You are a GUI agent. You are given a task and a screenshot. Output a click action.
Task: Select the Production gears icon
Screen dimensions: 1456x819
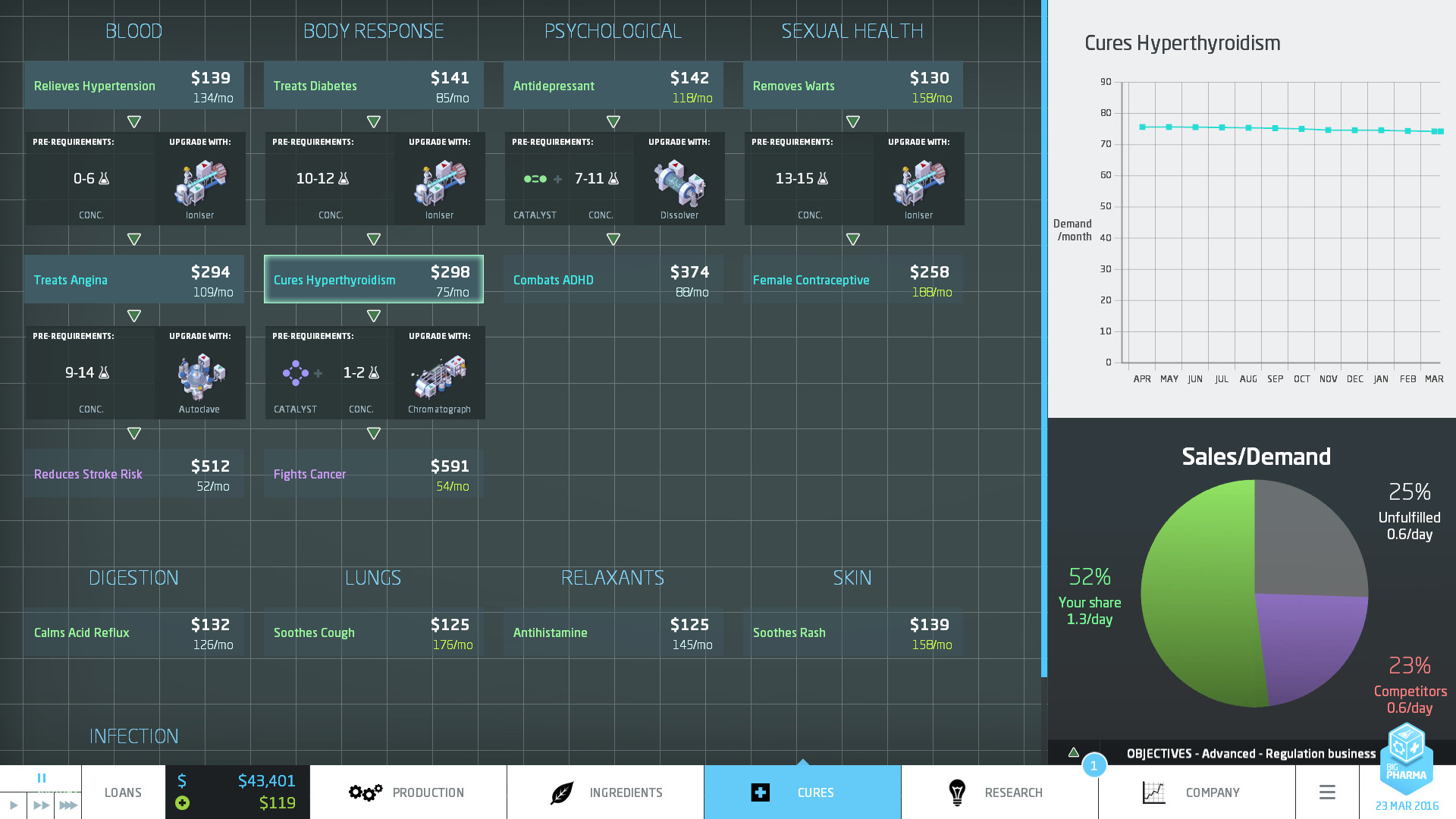(x=365, y=792)
